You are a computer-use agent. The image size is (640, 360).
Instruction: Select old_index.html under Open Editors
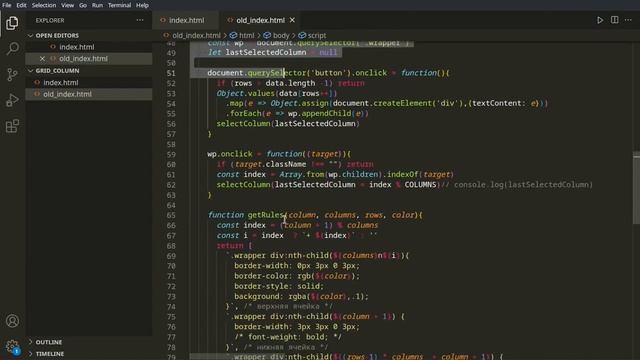(83, 58)
